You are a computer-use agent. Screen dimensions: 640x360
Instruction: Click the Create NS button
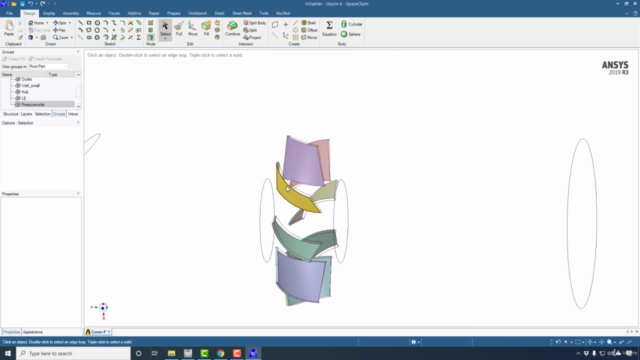click(14, 59)
